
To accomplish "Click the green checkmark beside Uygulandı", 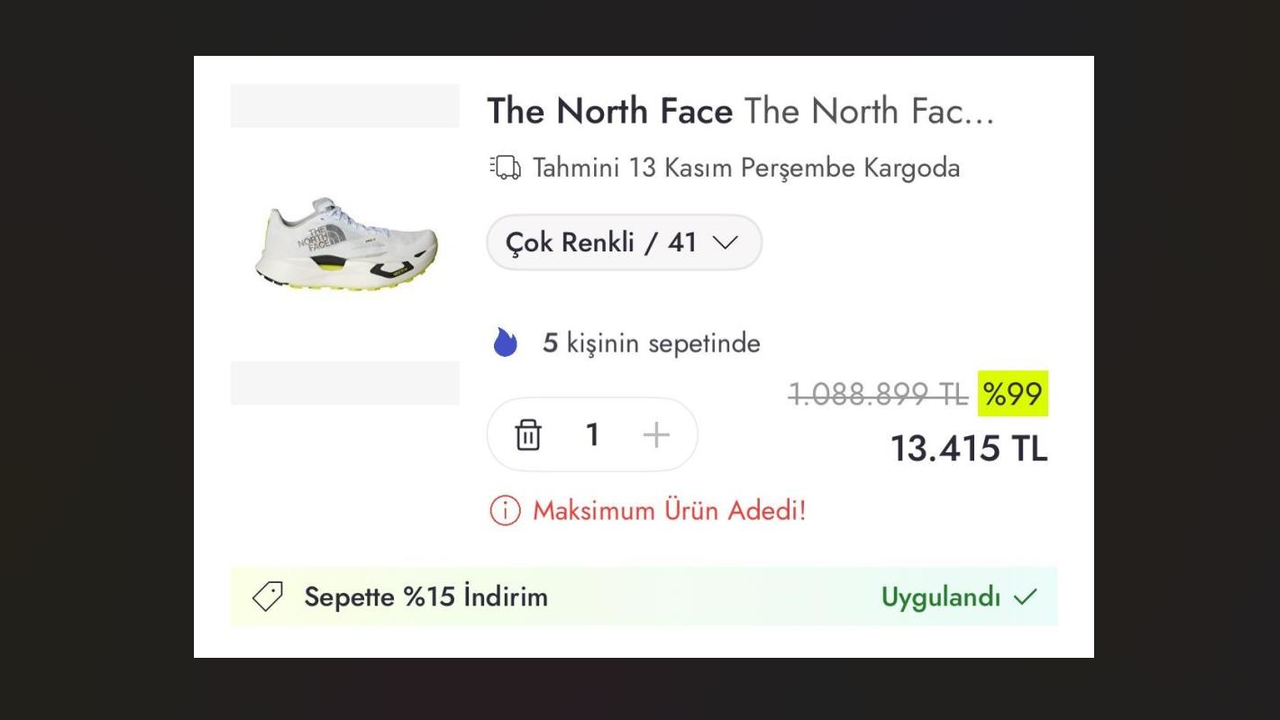I will tap(1025, 598).
